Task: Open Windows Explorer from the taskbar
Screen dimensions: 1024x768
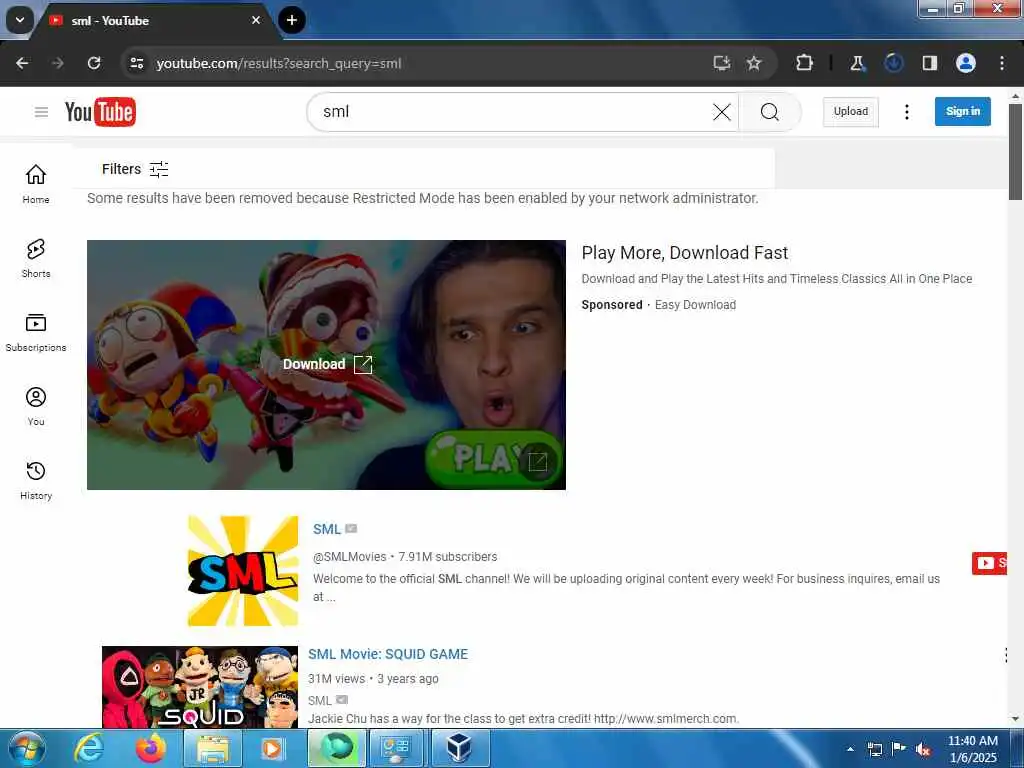Action: (212, 748)
